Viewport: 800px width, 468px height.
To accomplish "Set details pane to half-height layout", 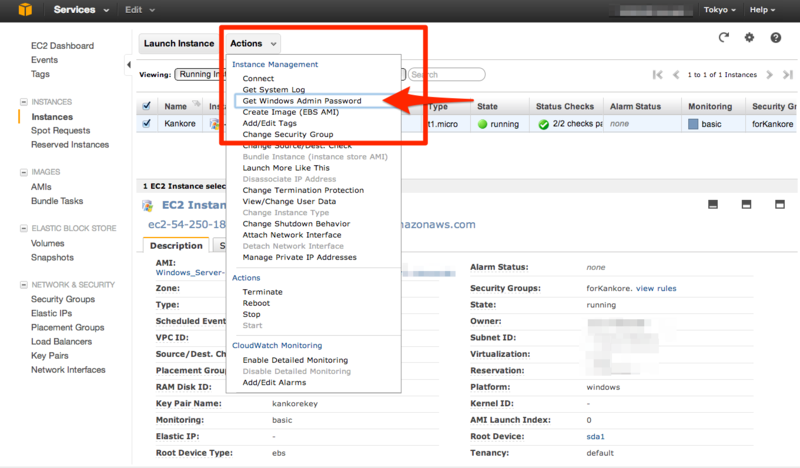I will [746, 205].
